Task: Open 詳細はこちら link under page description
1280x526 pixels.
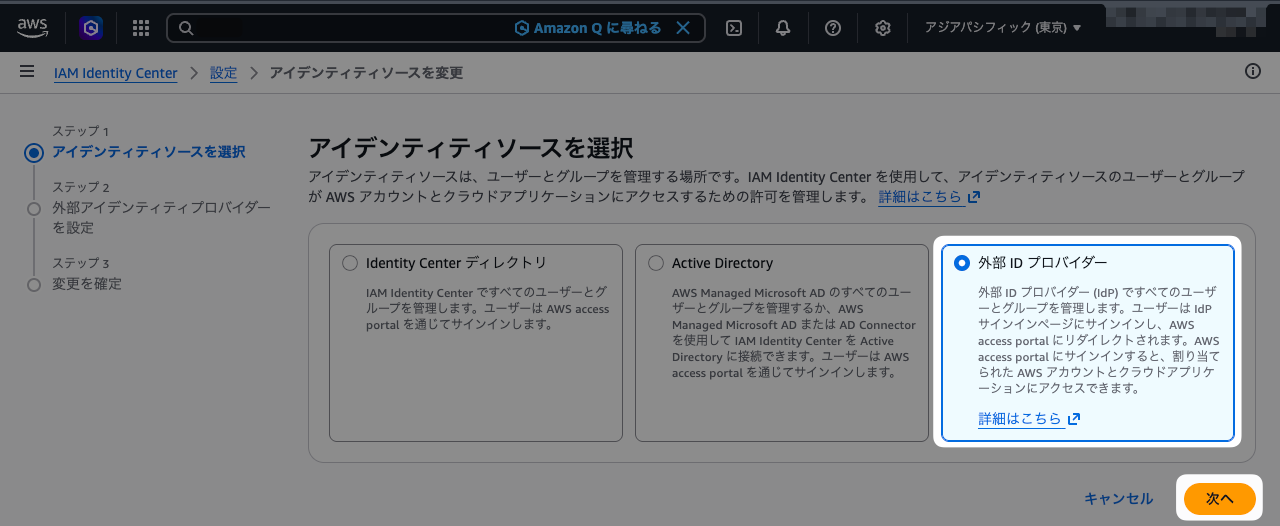Action: [x=920, y=197]
